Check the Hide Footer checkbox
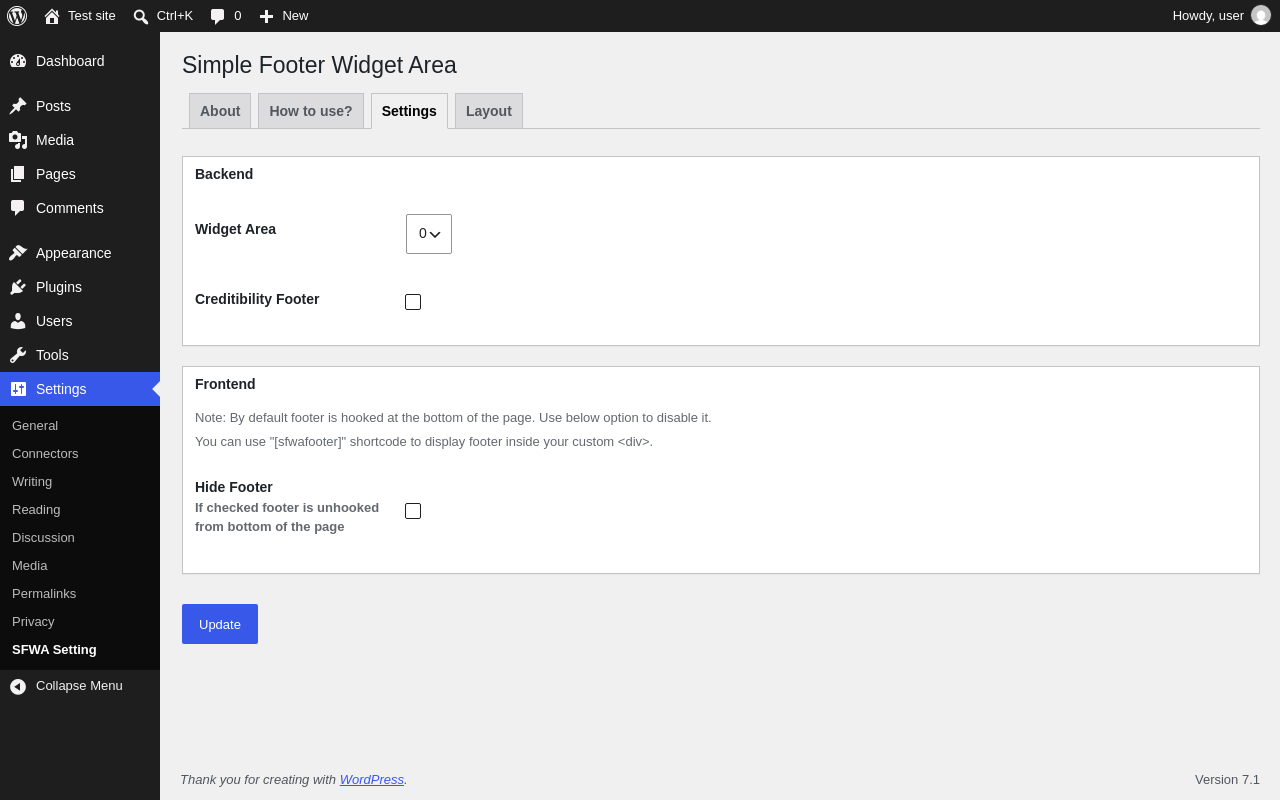This screenshot has height=800, width=1280. coord(413,511)
